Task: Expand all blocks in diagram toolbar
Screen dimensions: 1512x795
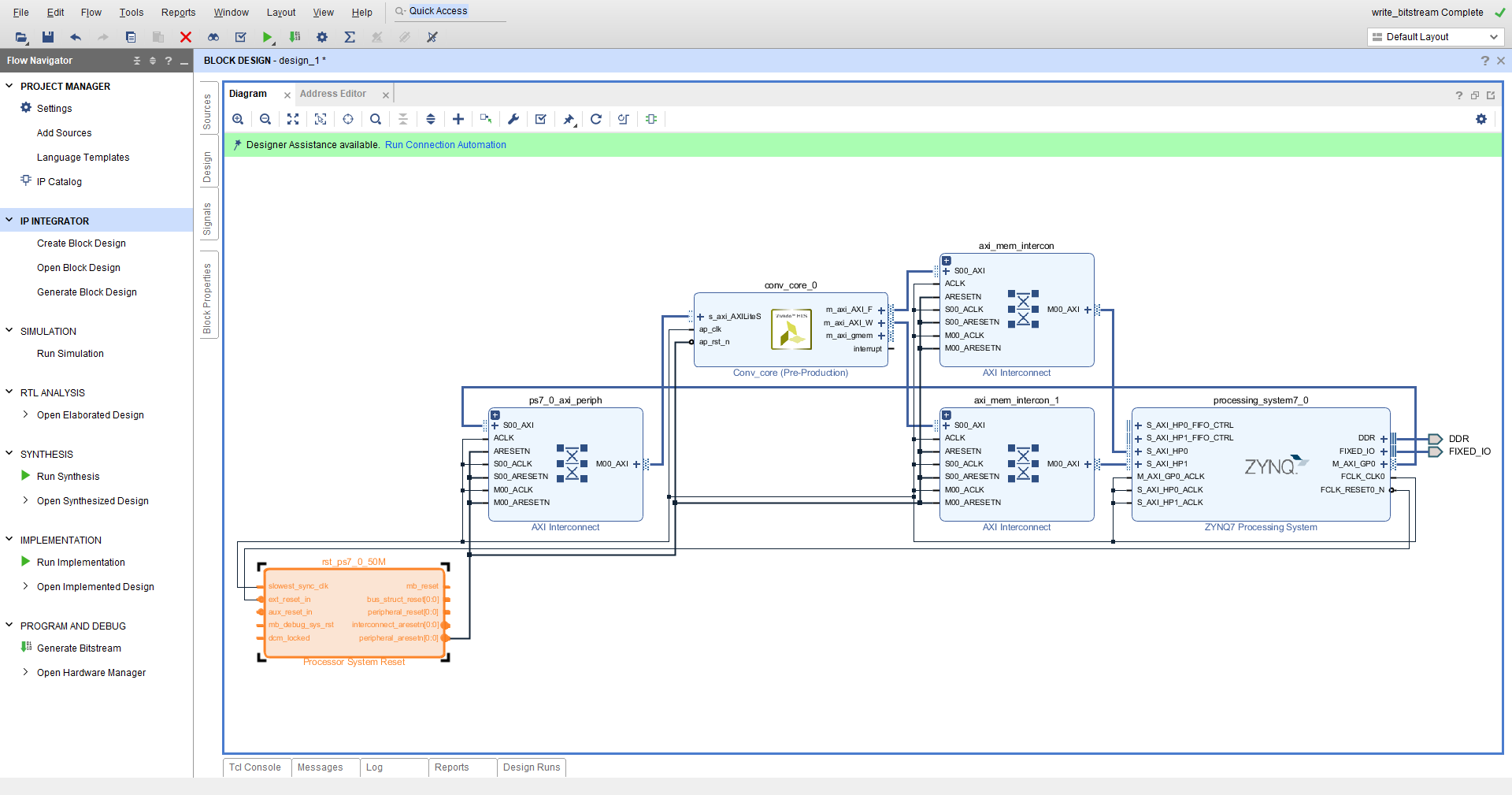Action: tap(431, 119)
